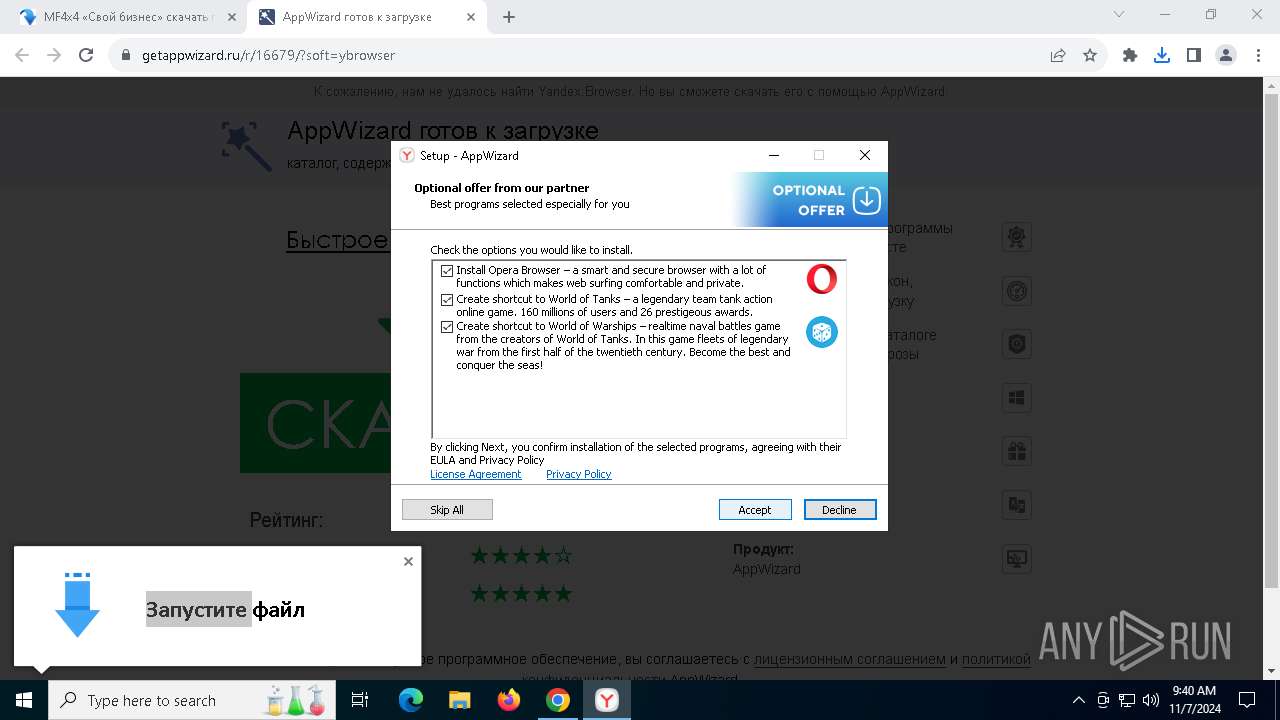Uncheck Install Opera Browser option
This screenshot has width=1280, height=720.
pos(447,271)
